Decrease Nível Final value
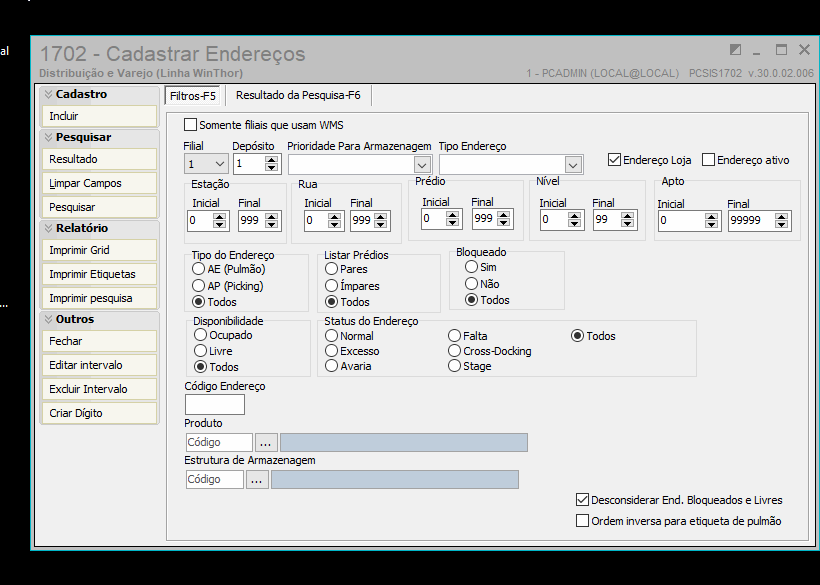 point(628,224)
